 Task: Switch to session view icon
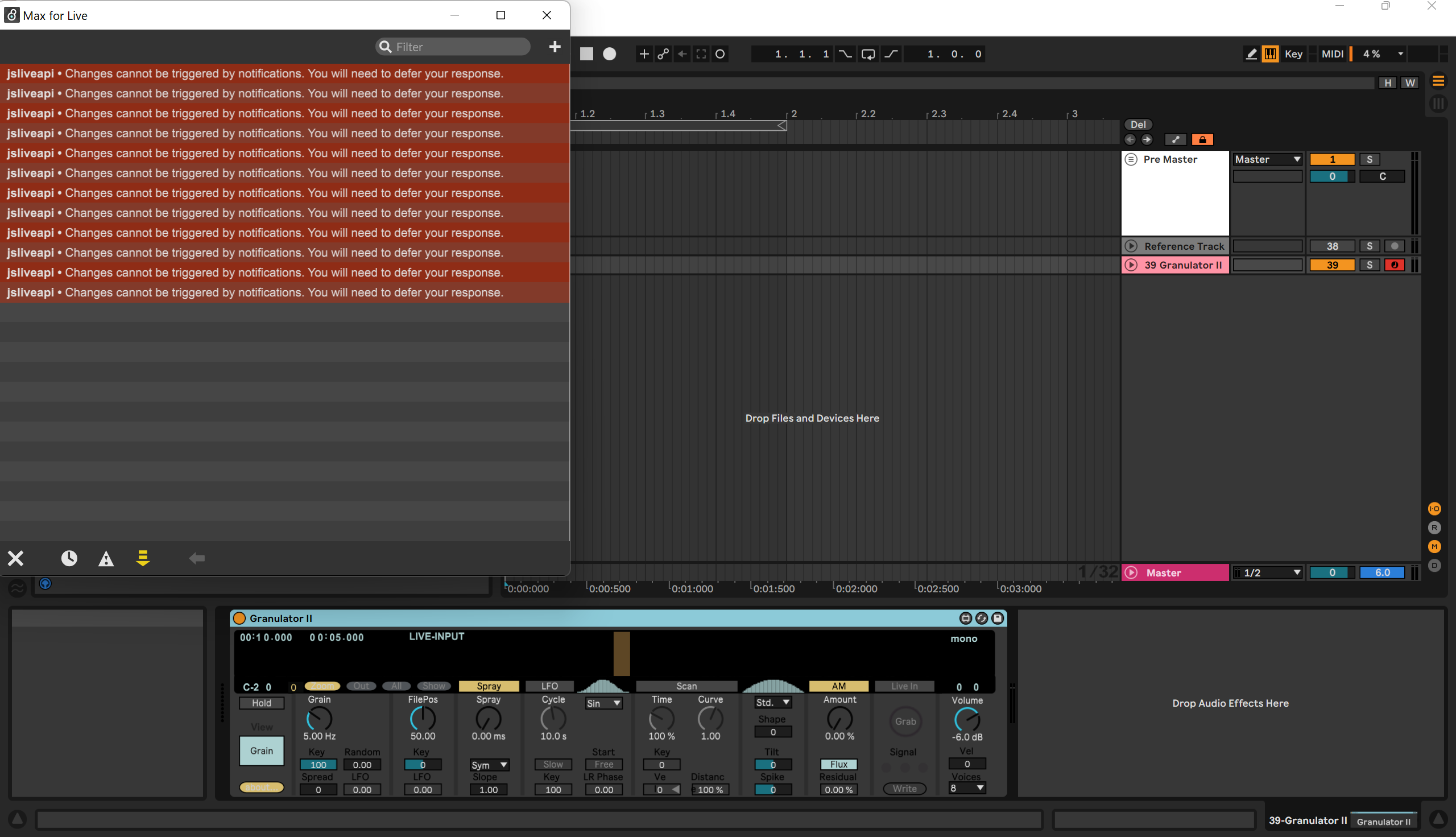1438,104
